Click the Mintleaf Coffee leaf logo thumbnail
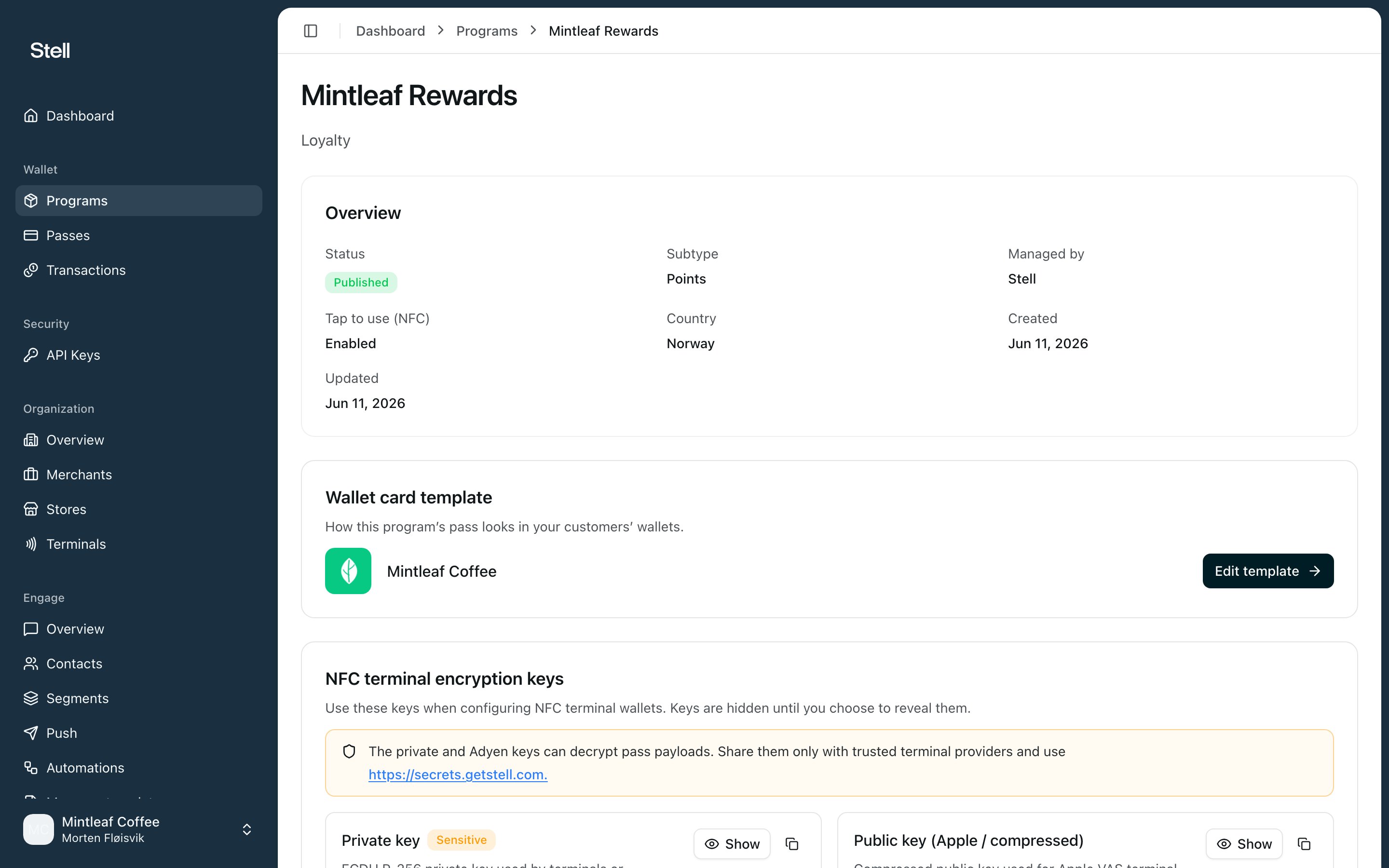The image size is (1389, 868). [x=348, y=571]
